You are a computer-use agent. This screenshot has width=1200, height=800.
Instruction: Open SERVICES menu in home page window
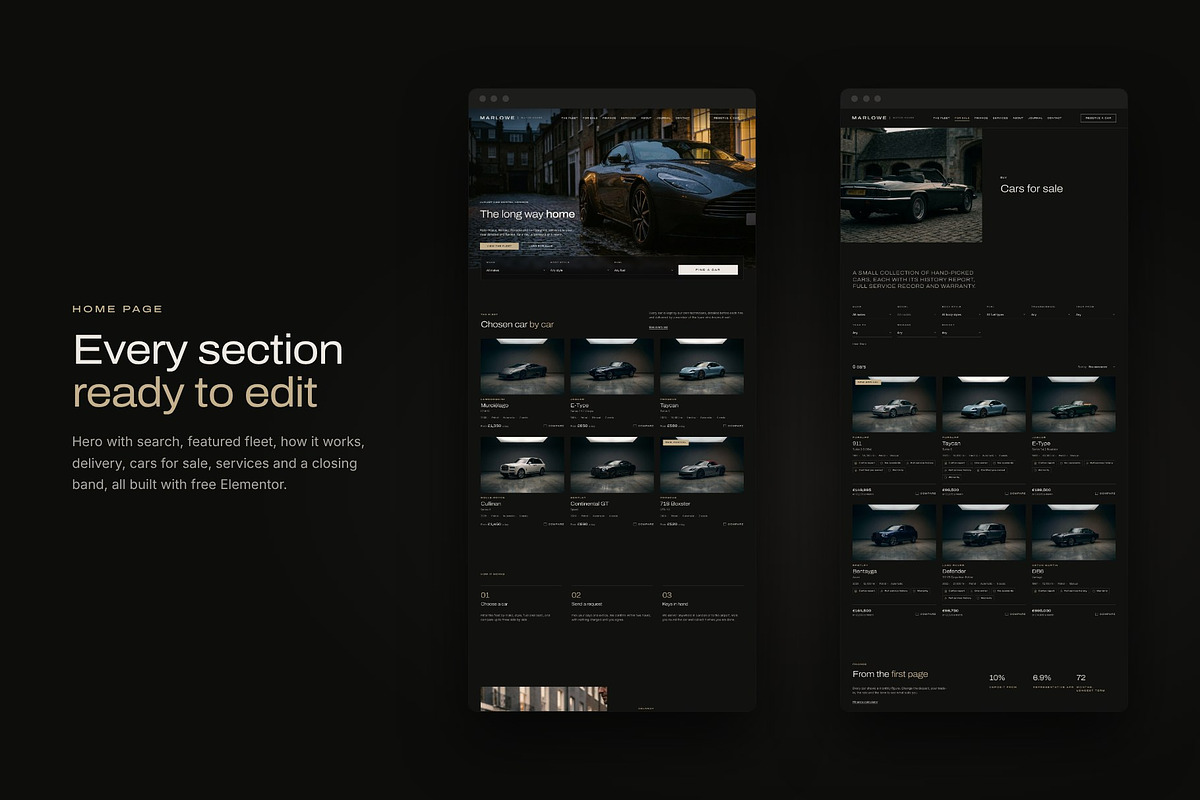[628, 118]
